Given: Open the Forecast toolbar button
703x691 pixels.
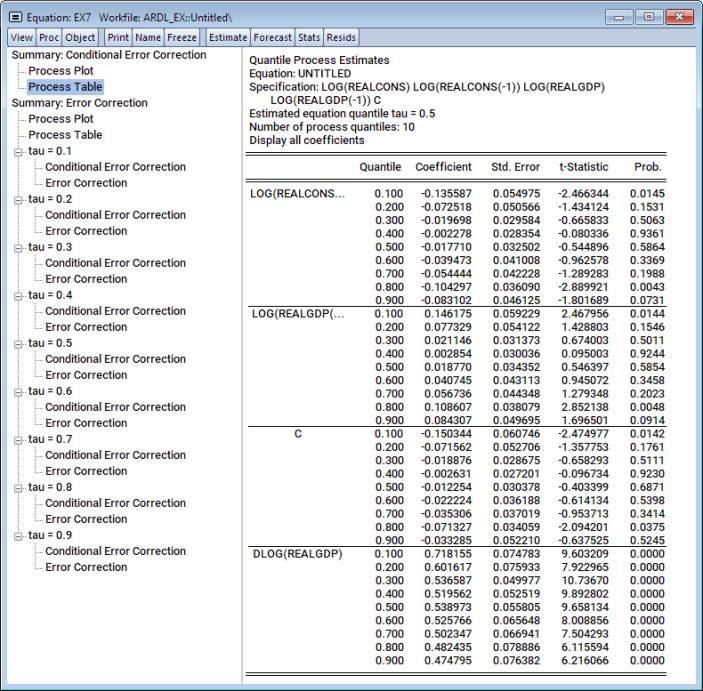Looking at the screenshot, I should tap(272, 37).
